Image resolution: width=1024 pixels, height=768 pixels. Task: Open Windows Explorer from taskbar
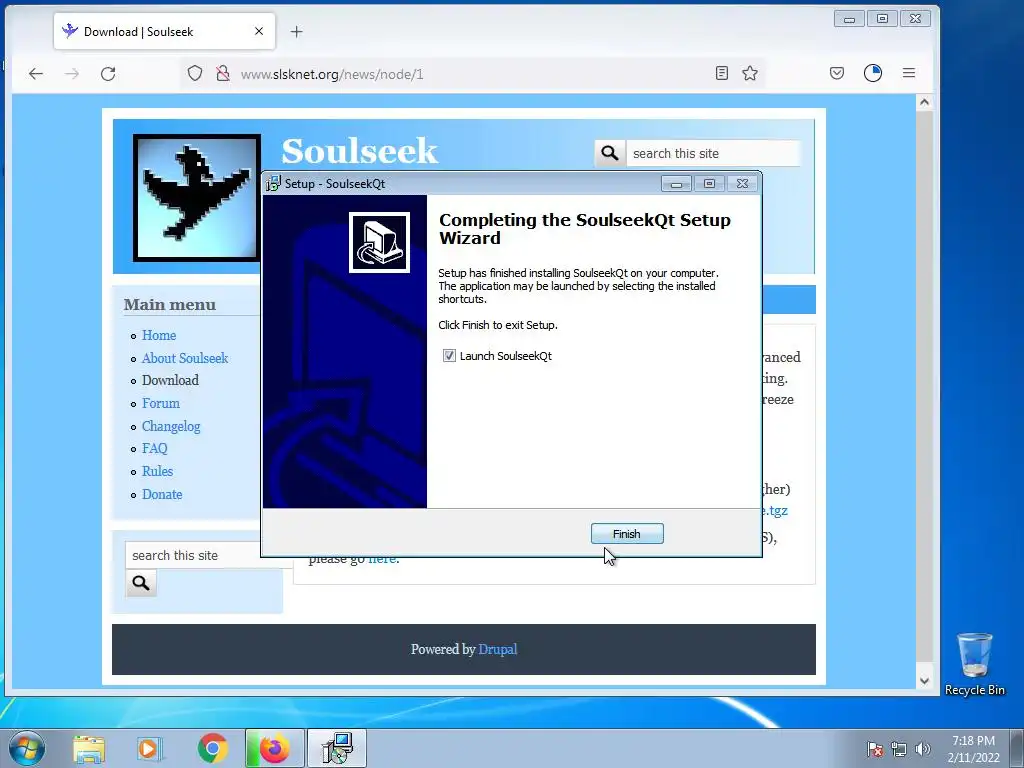89,748
